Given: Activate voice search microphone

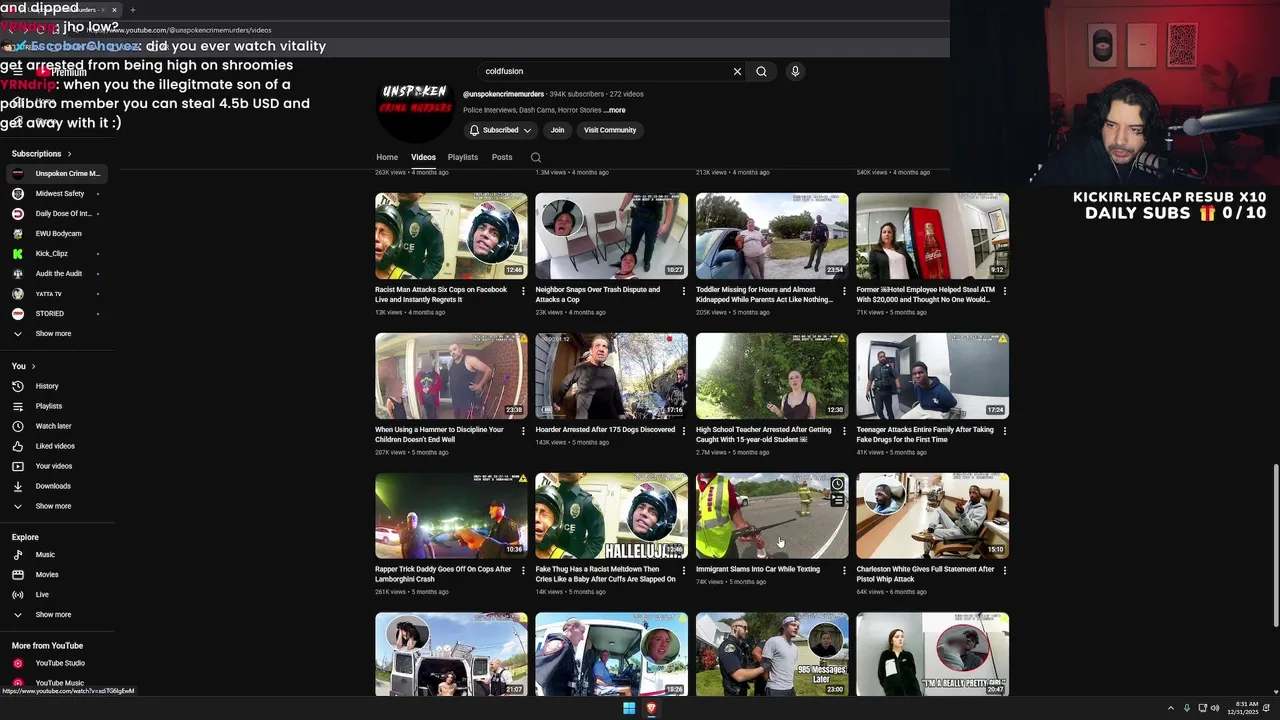Looking at the screenshot, I should (x=795, y=72).
